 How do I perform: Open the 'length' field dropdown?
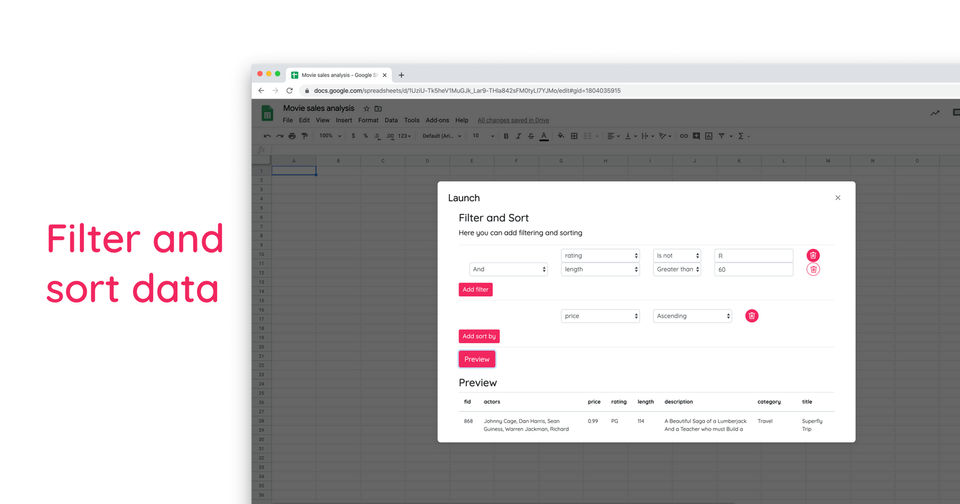pyautogui.click(x=600, y=269)
